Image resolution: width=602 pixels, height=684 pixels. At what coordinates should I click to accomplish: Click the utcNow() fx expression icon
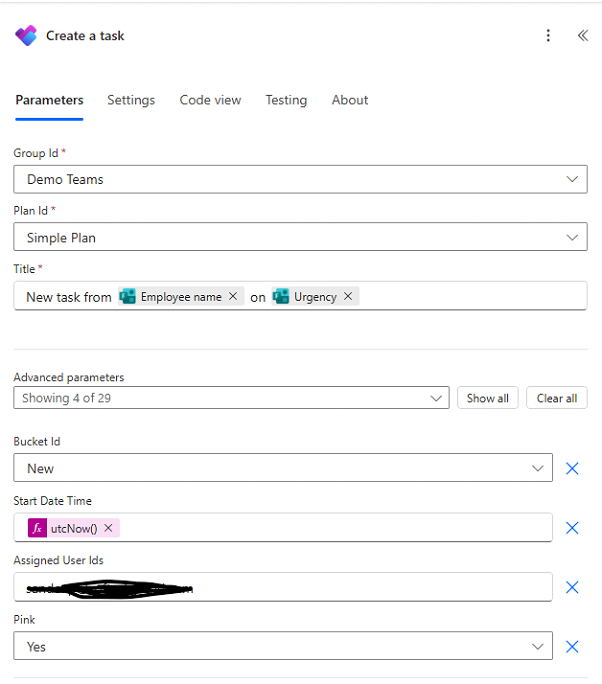[x=37, y=528]
